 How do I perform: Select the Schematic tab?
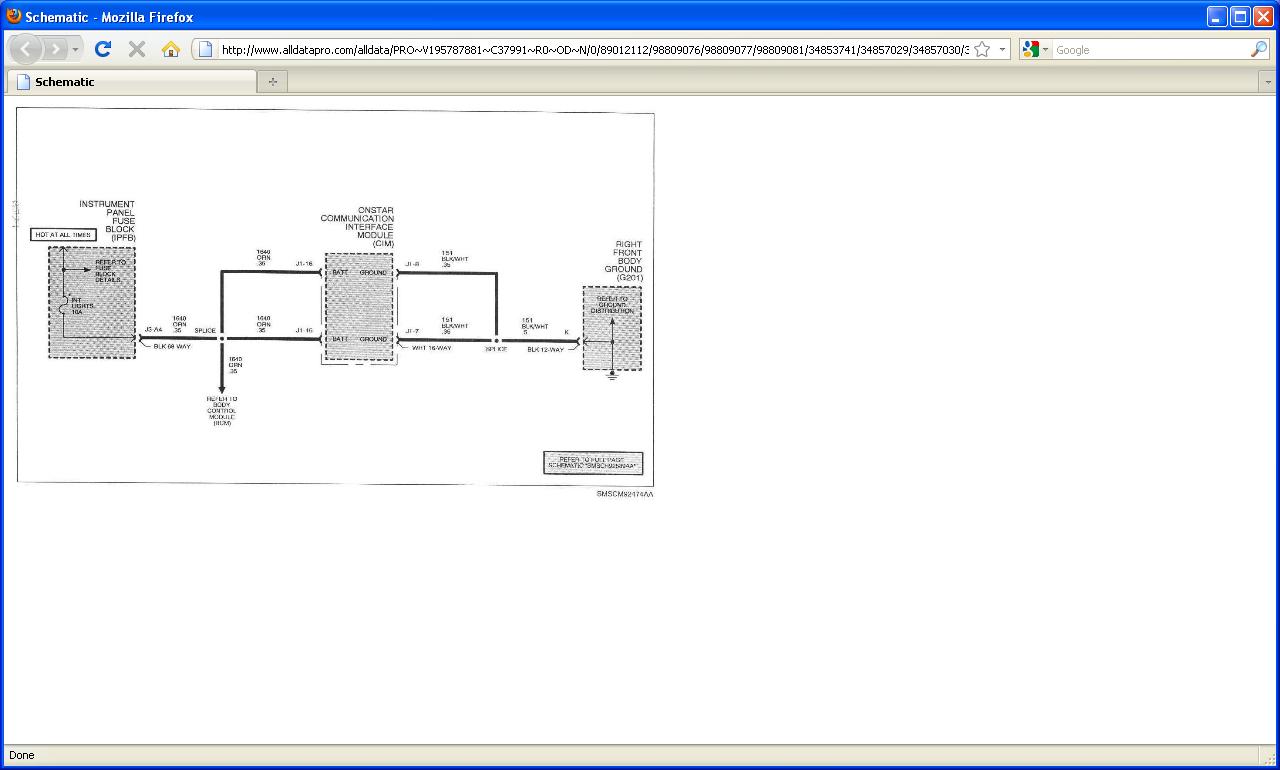[x=131, y=82]
